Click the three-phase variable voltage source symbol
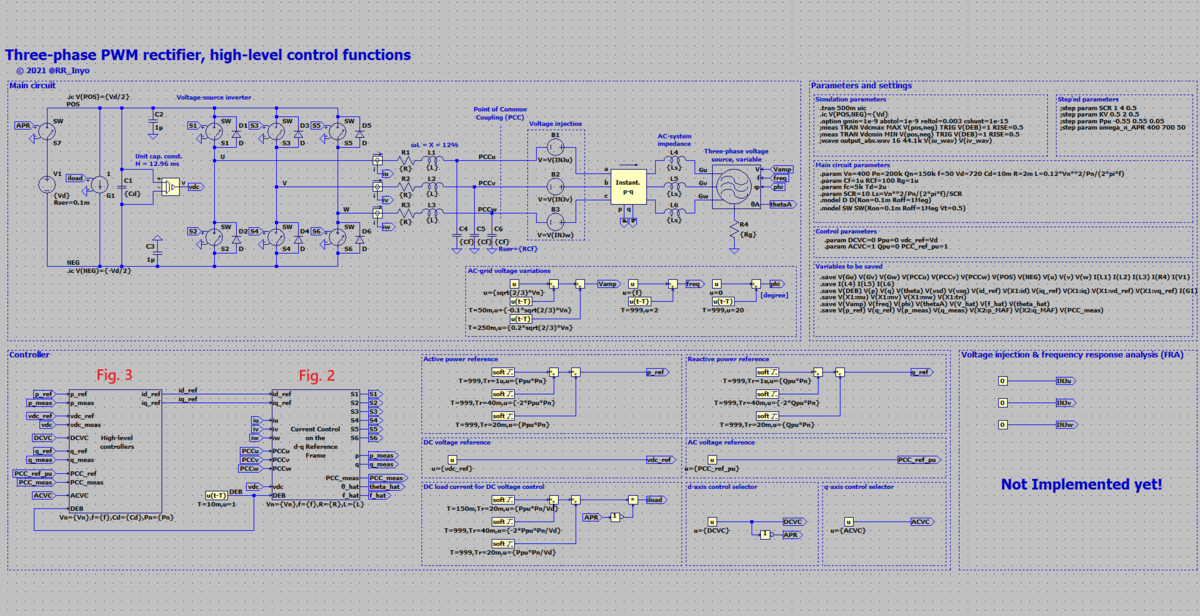1200x616 pixels. pos(735,185)
